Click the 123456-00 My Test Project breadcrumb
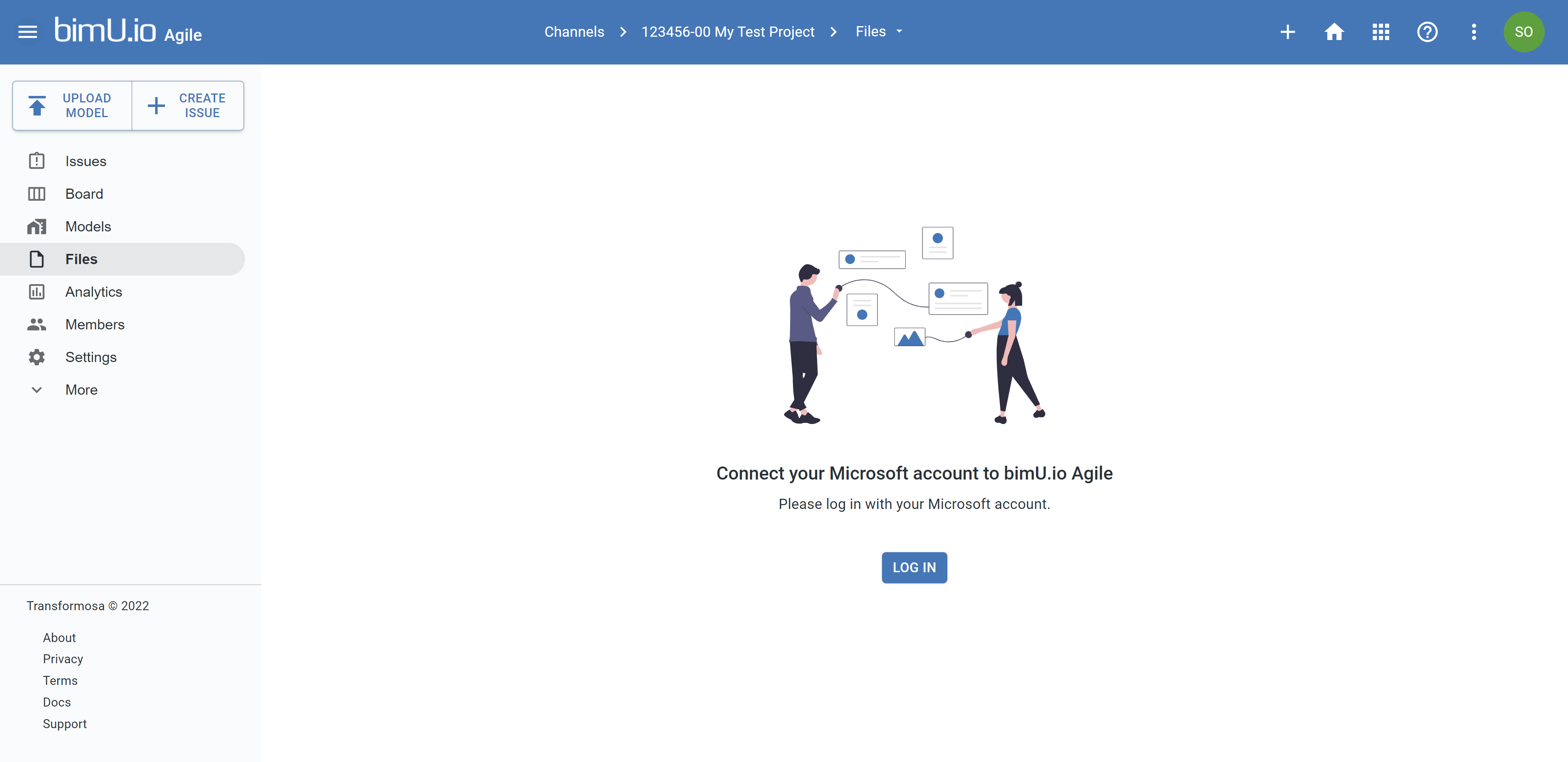Viewport: 1568px width, 762px height. point(727,32)
